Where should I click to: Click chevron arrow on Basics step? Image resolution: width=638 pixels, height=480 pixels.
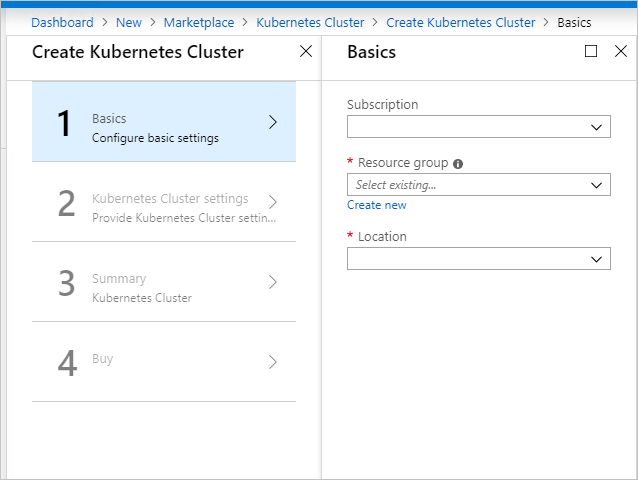(273, 122)
